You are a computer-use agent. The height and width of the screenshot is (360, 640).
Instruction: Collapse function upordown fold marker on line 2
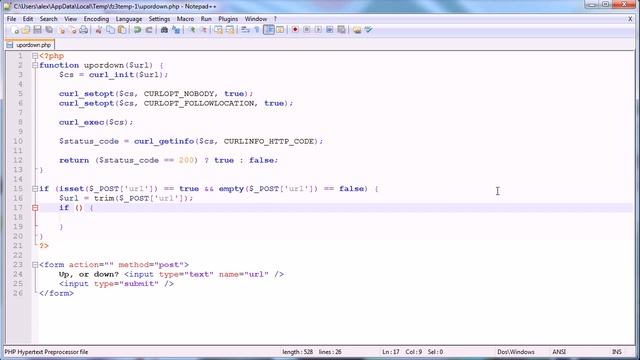35,65
